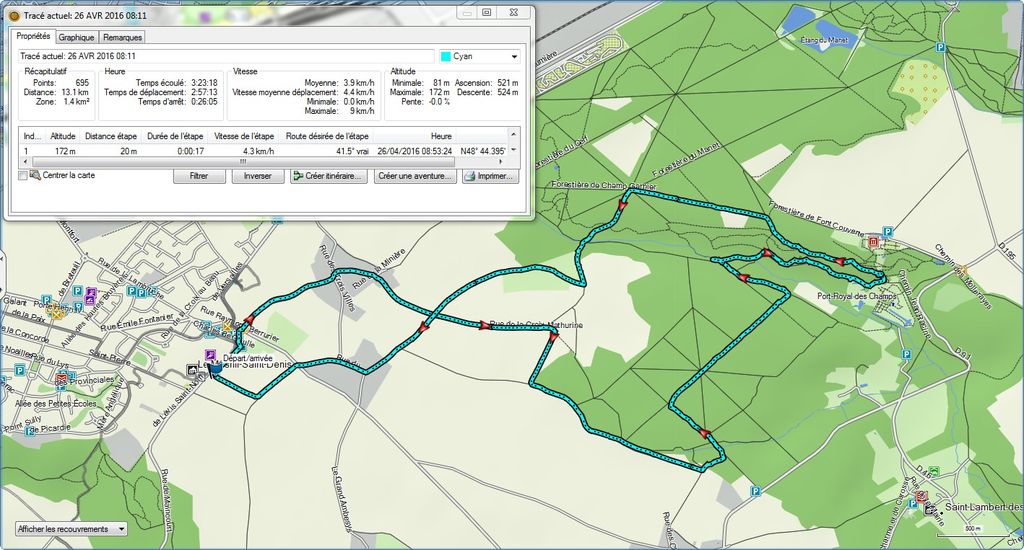Open the Cyan track color dropdown

514,57
